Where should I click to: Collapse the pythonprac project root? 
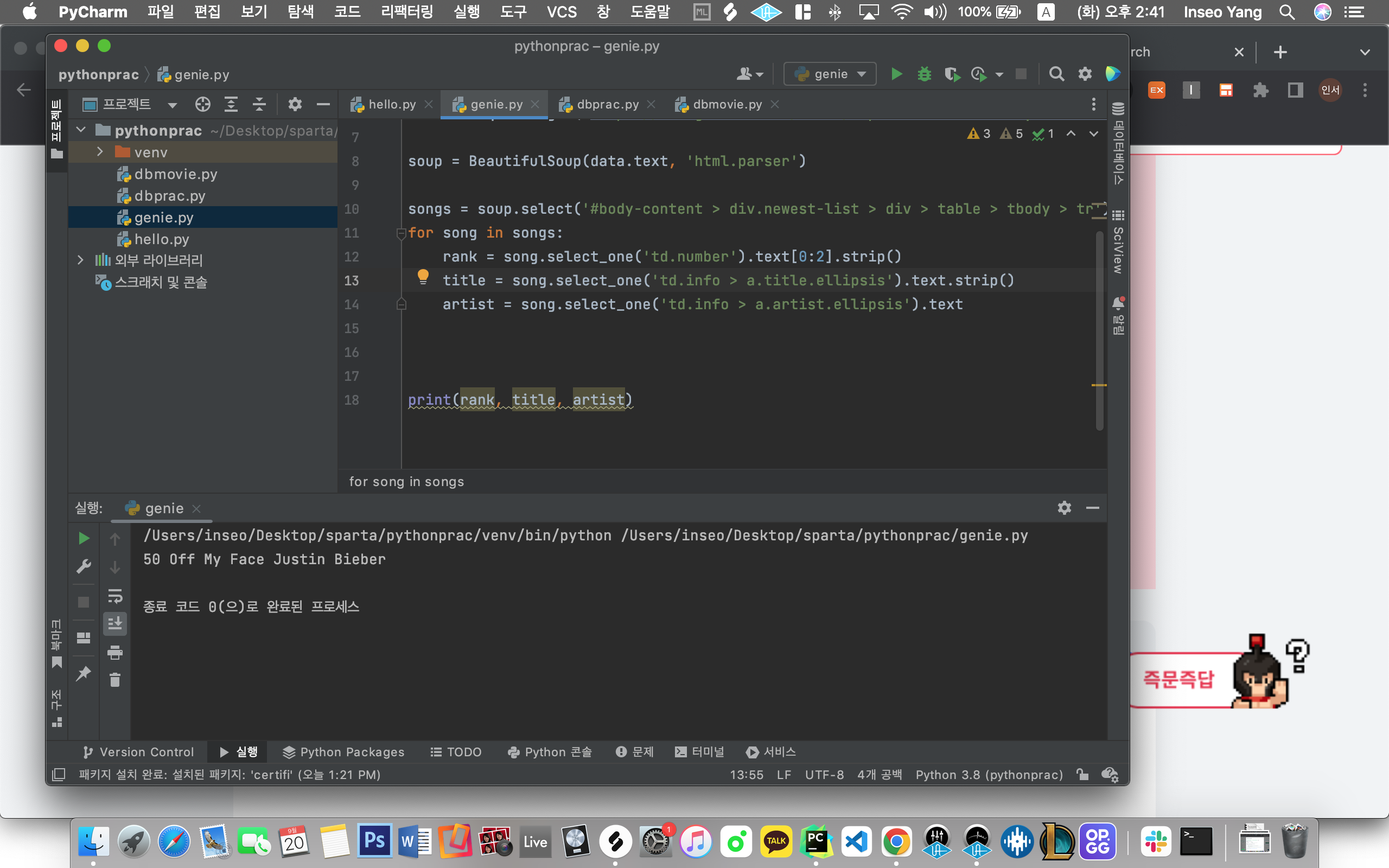point(81,130)
